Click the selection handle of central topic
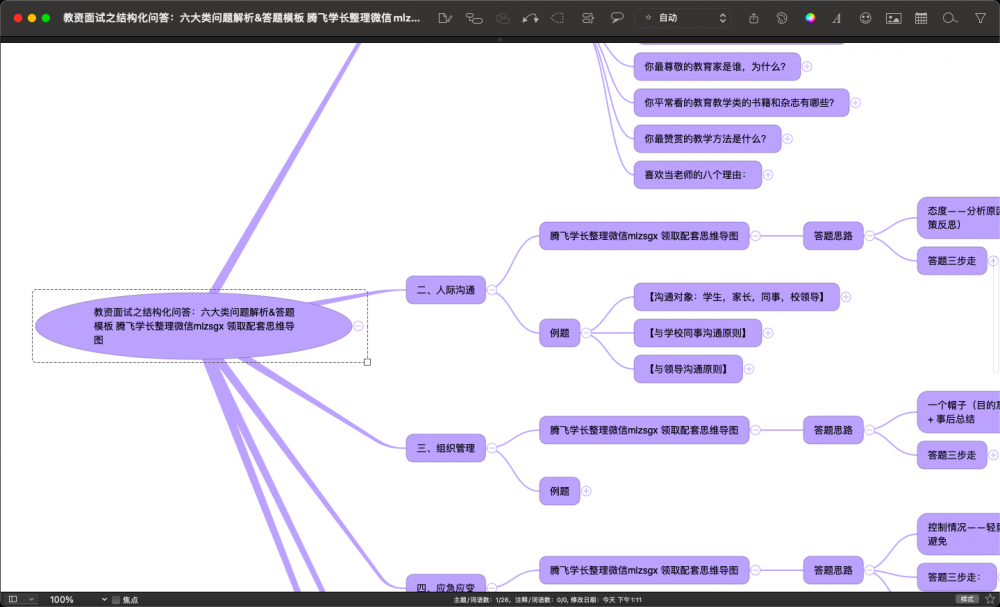The height and width of the screenshot is (607, 1000). [367, 362]
